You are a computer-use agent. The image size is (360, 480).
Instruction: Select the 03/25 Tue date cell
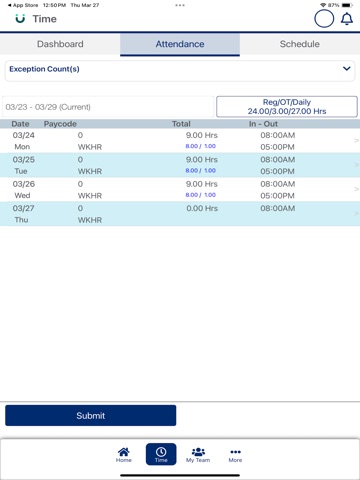23,165
